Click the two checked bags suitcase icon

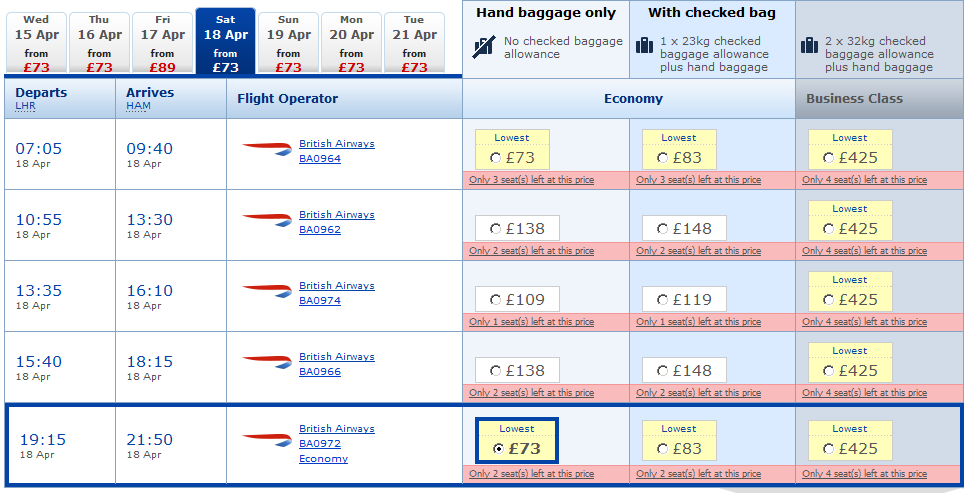click(x=810, y=46)
